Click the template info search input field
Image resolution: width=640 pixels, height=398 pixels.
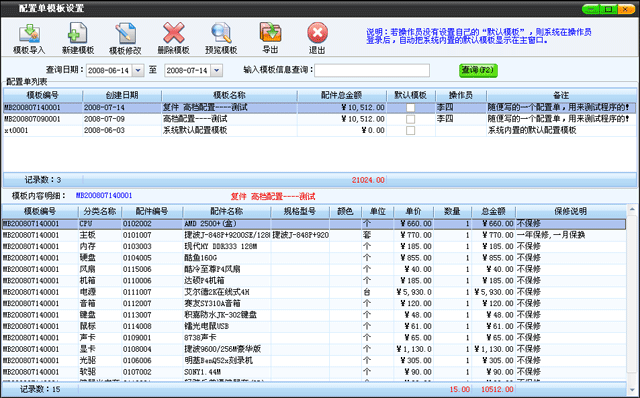(x=372, y=70)
